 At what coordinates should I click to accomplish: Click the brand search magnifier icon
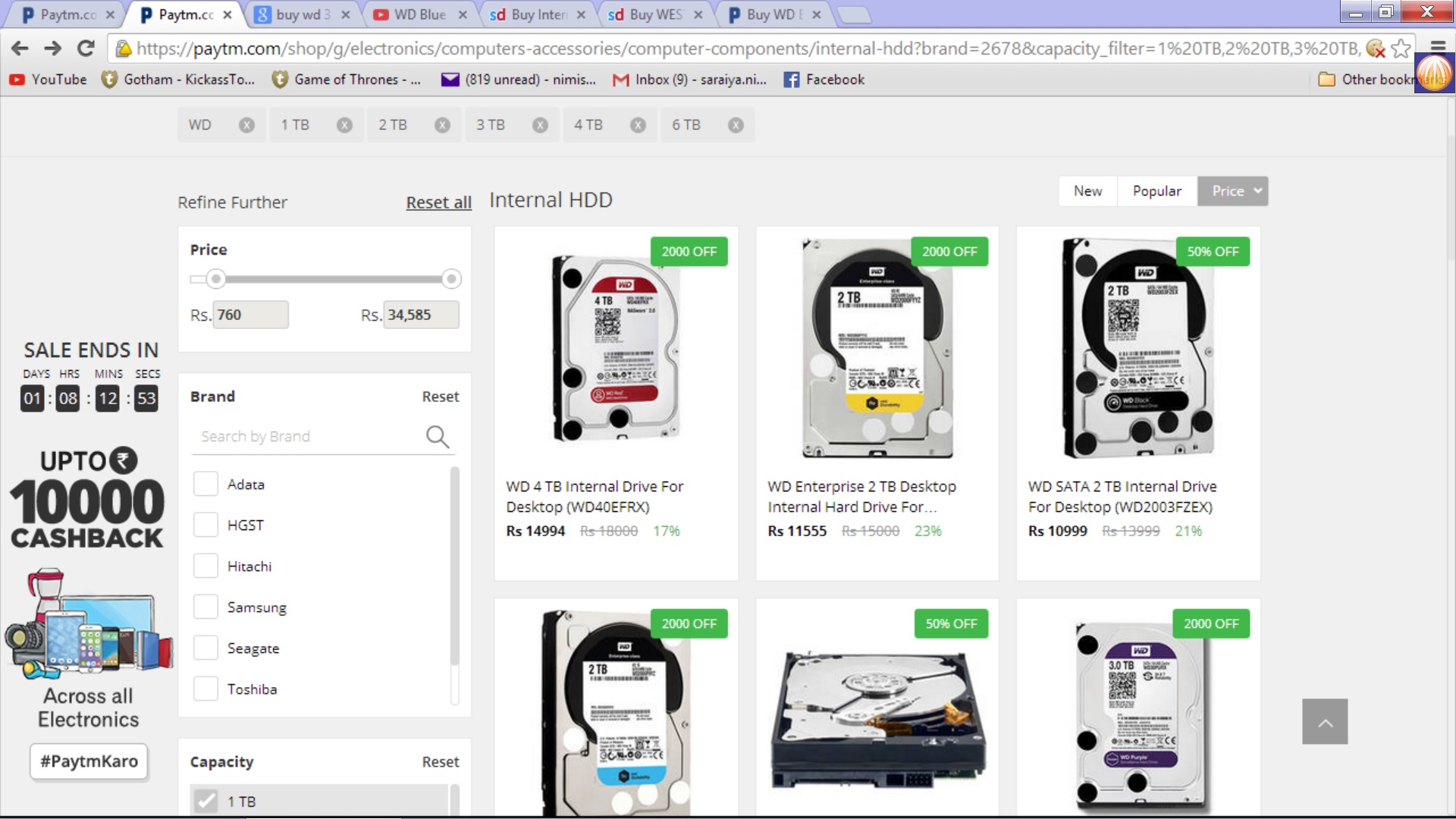tap(438, 437)
